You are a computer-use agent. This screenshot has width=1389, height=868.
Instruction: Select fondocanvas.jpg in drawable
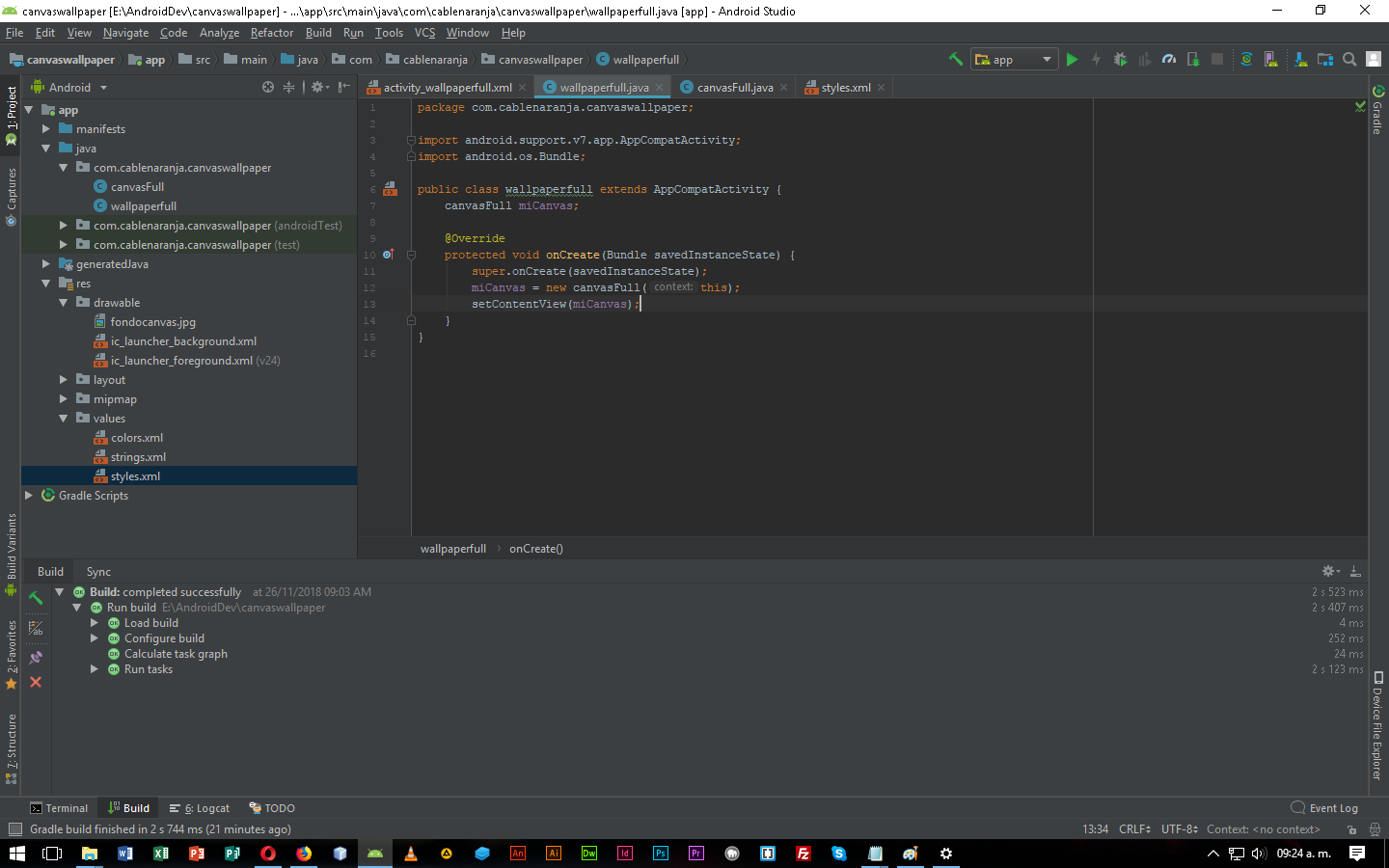(152, 322)
